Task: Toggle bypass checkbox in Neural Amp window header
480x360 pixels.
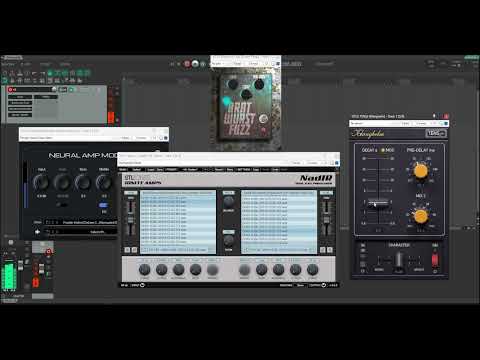Action: click(x=166, y=138)
